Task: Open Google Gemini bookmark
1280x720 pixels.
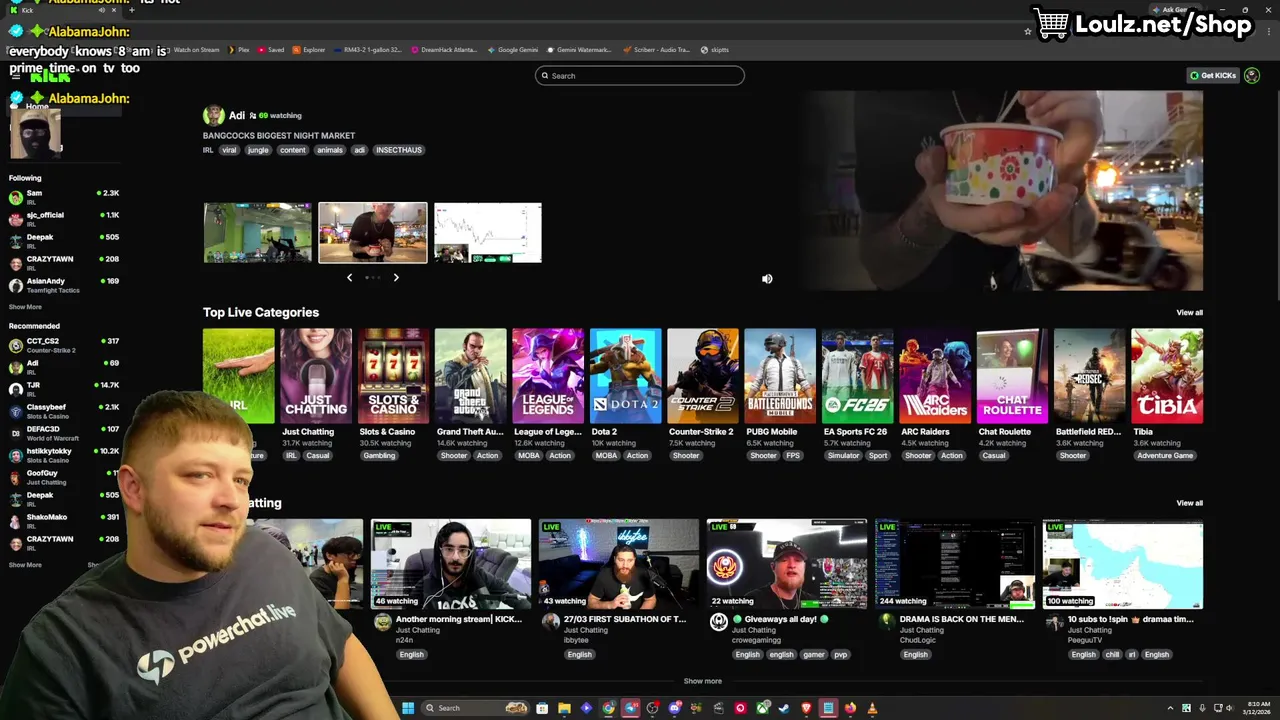Action: 513,50
